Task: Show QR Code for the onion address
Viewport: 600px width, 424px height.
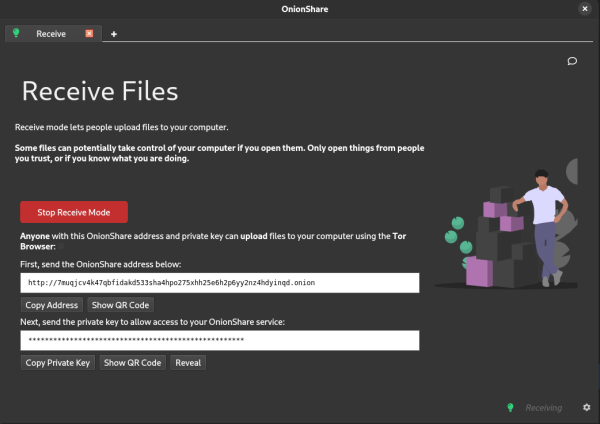Action: tap(120, 304)
